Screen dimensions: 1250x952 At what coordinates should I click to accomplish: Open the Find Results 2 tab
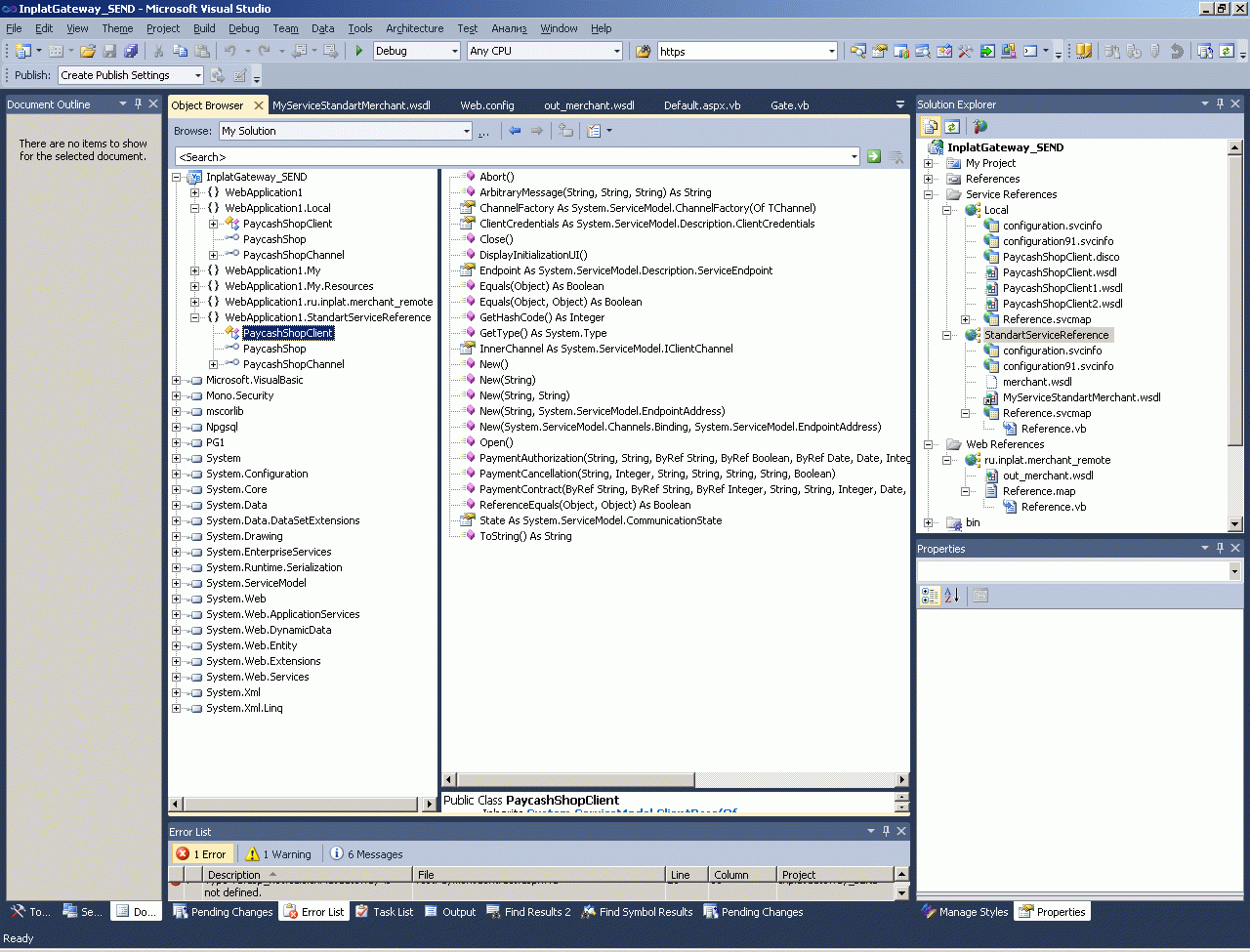[x=528, y=912]
